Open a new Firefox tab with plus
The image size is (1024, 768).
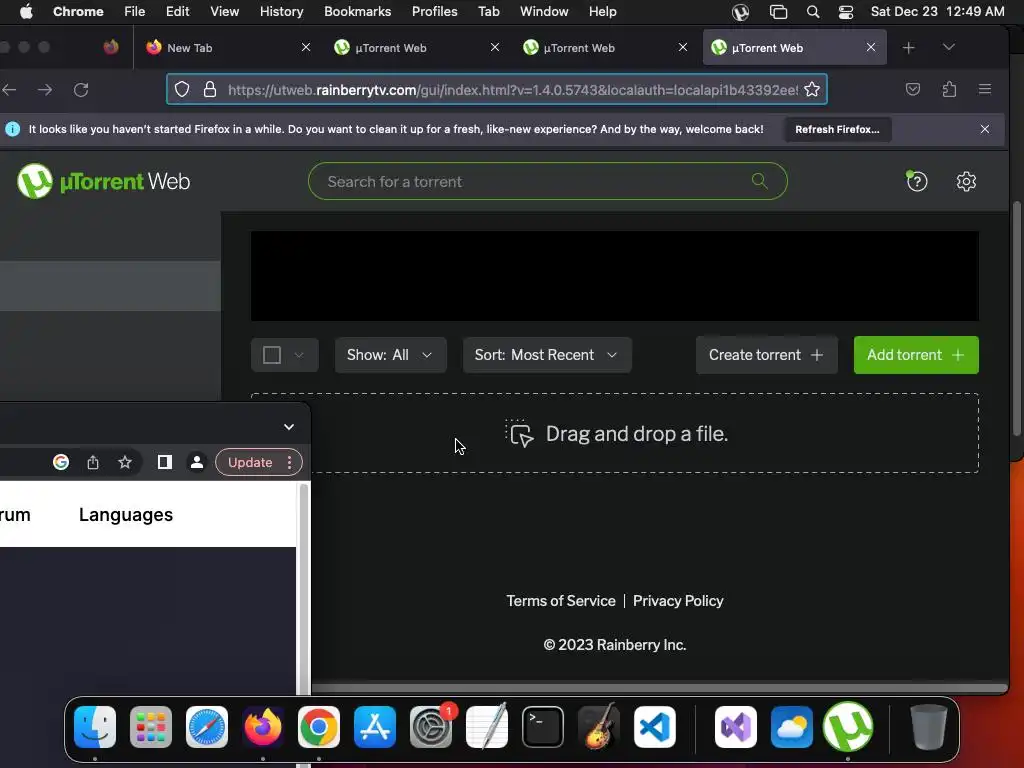[908, 48]
